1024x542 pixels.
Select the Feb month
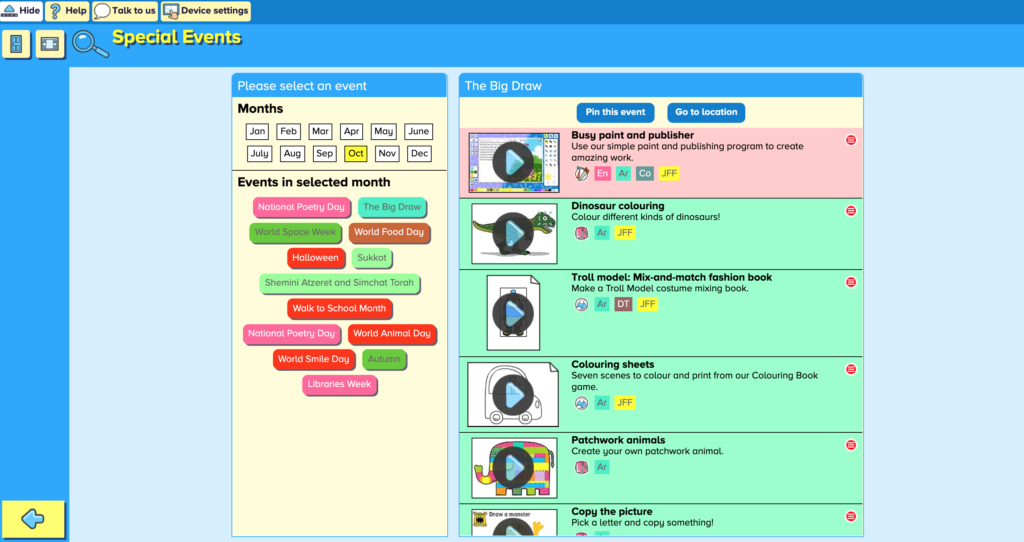pyautogui.click(x=288, y=131)
